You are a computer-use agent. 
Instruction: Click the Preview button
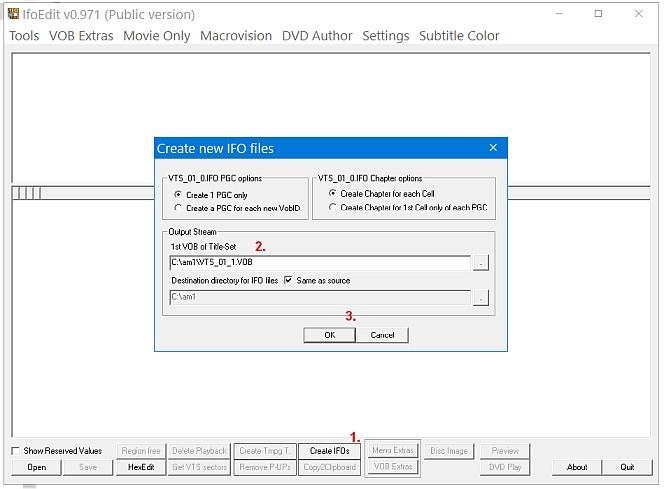tap(505, 451)
